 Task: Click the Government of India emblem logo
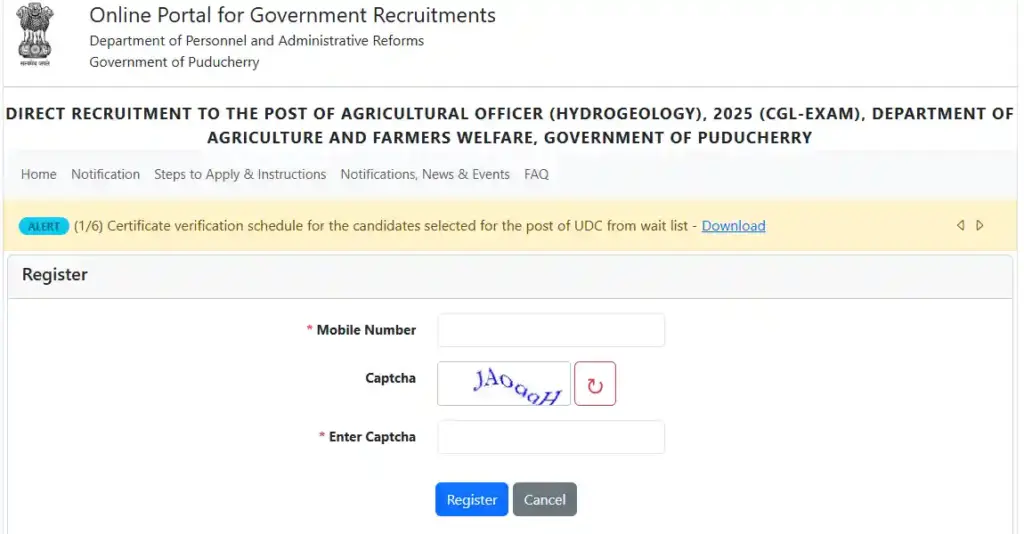coord(36,35)
